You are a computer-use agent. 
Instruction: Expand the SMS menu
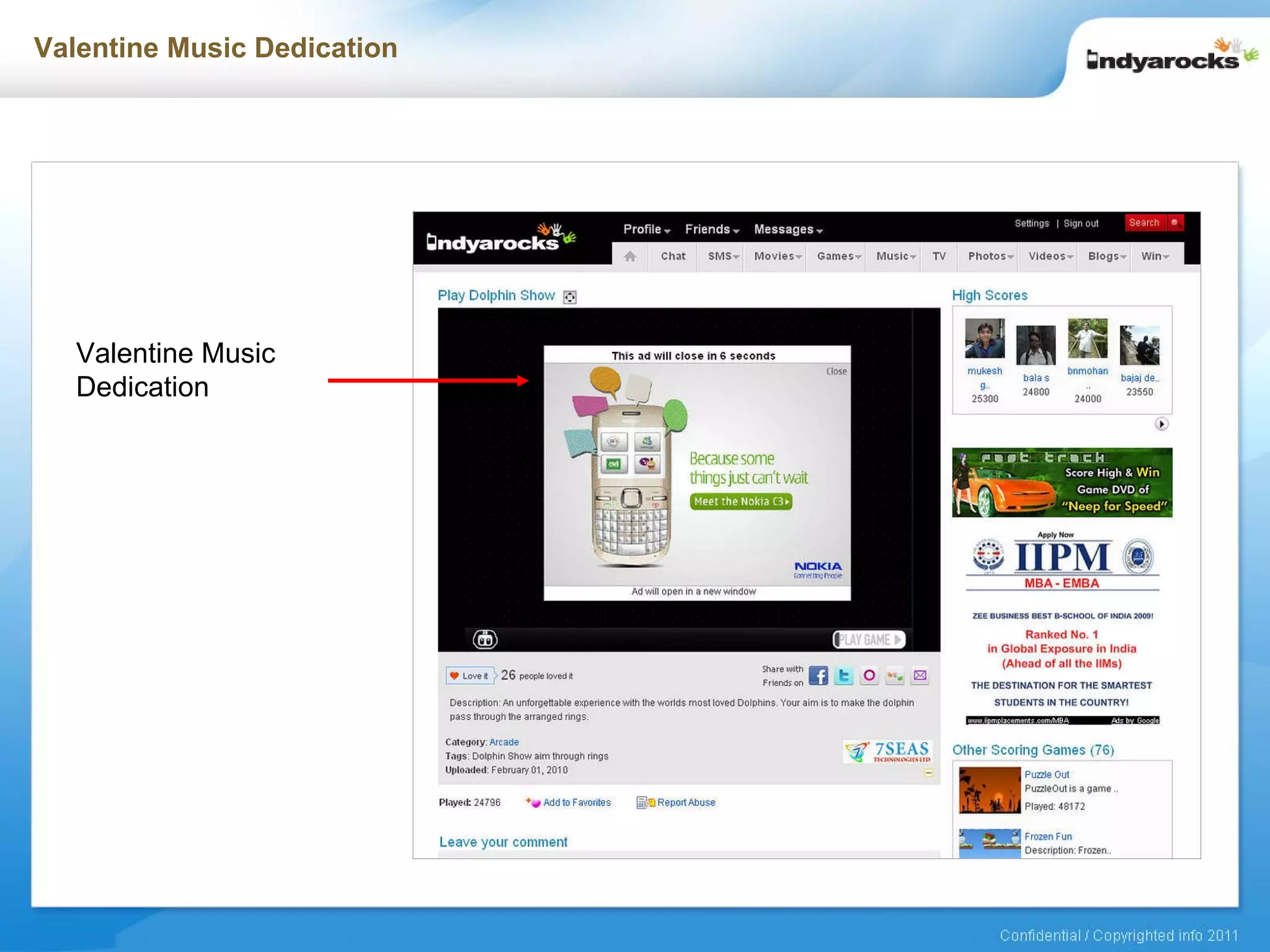click(723, 256)
